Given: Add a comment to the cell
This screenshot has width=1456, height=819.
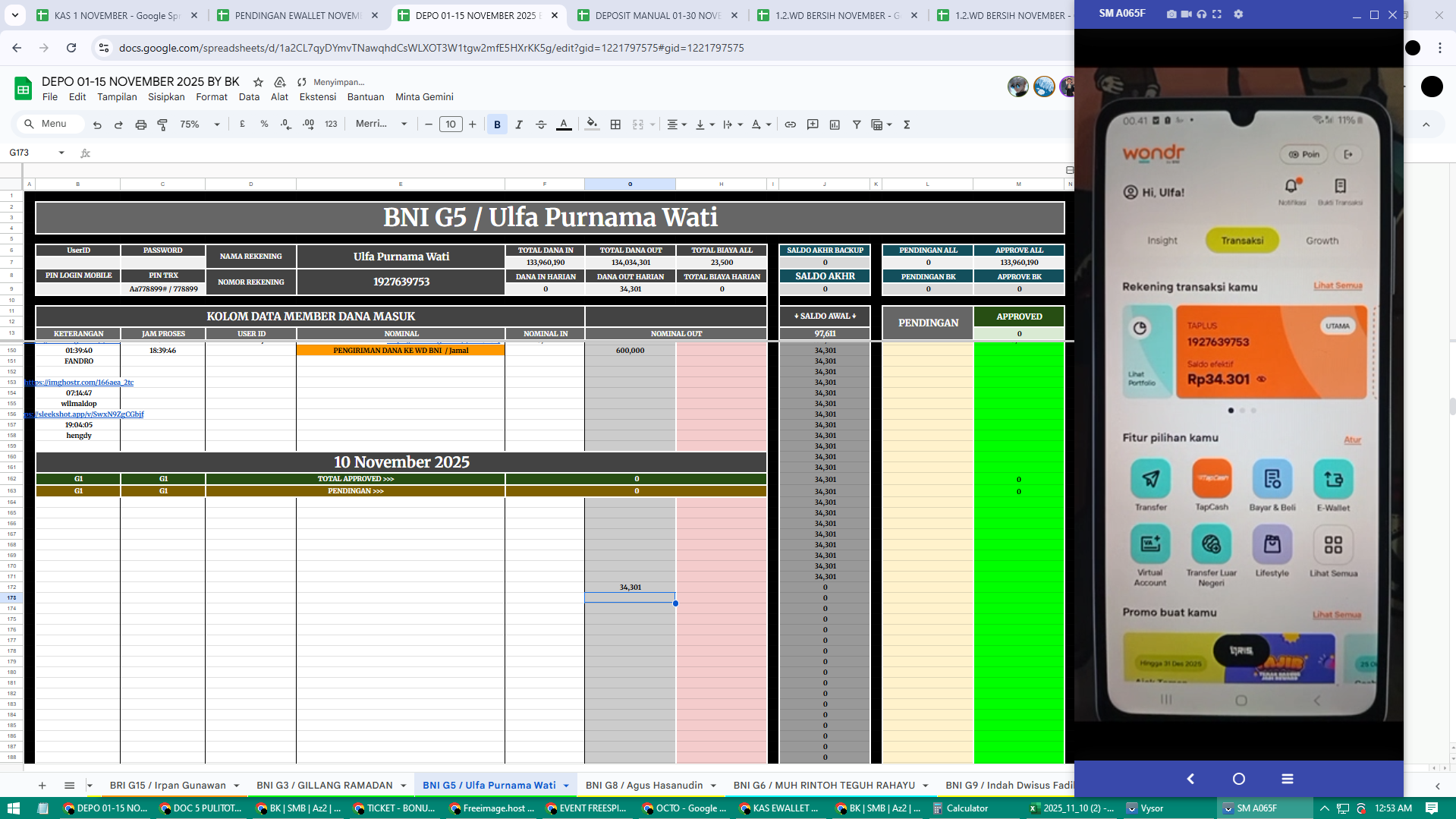Looking at the screenshot, I should pyautogui.click(x=813, y=124).
